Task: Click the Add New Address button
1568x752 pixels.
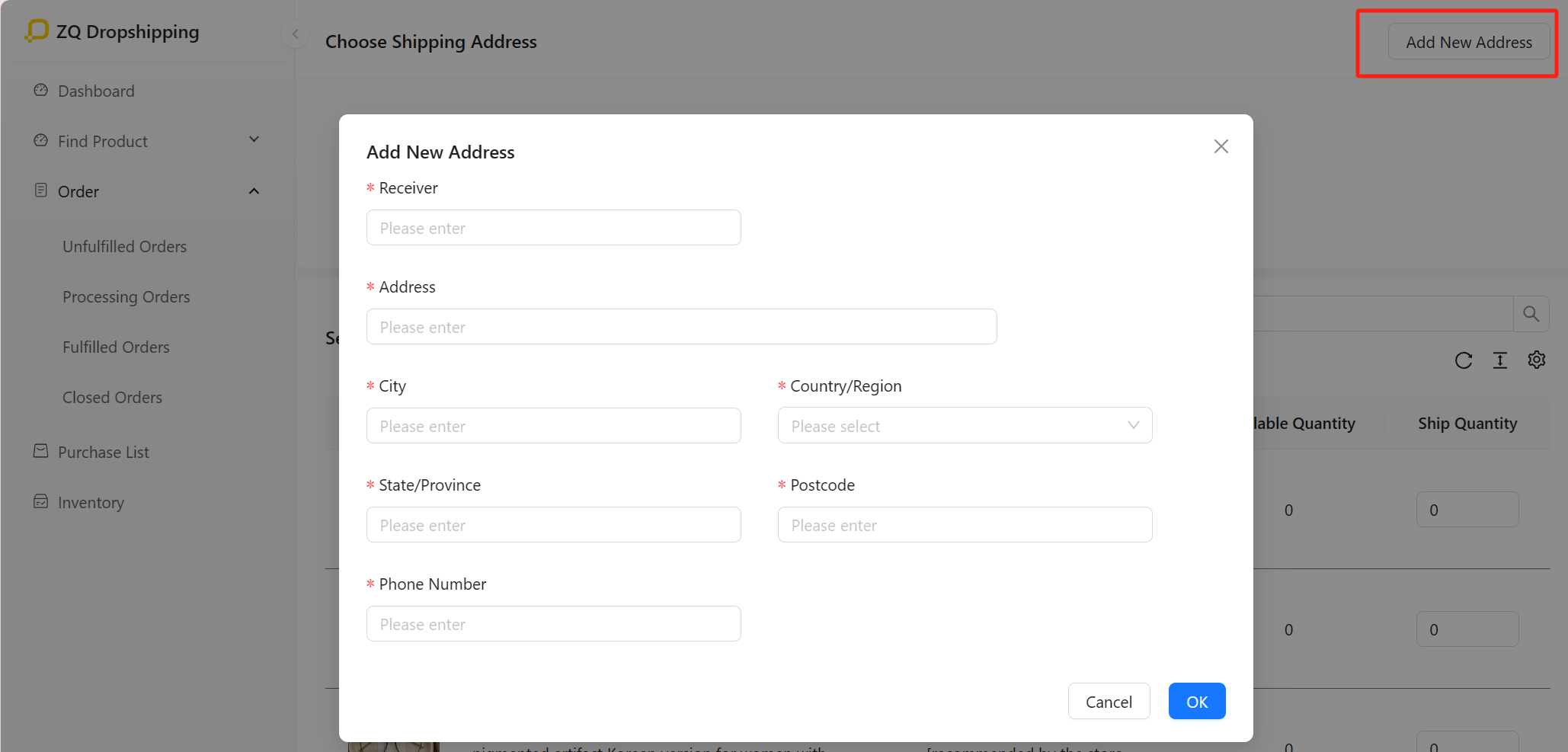Action: pos(1468,42)
